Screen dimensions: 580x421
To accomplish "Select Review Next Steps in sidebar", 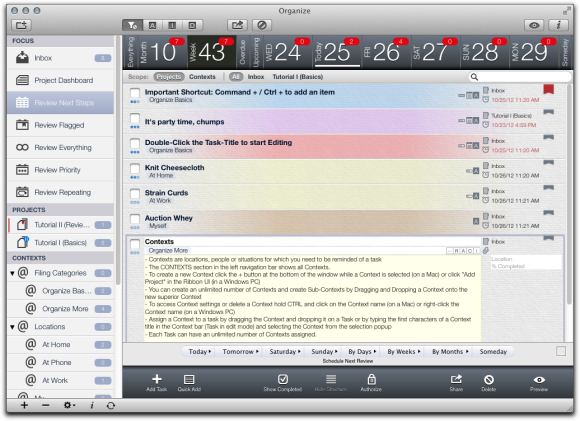I will coord(61,102).
